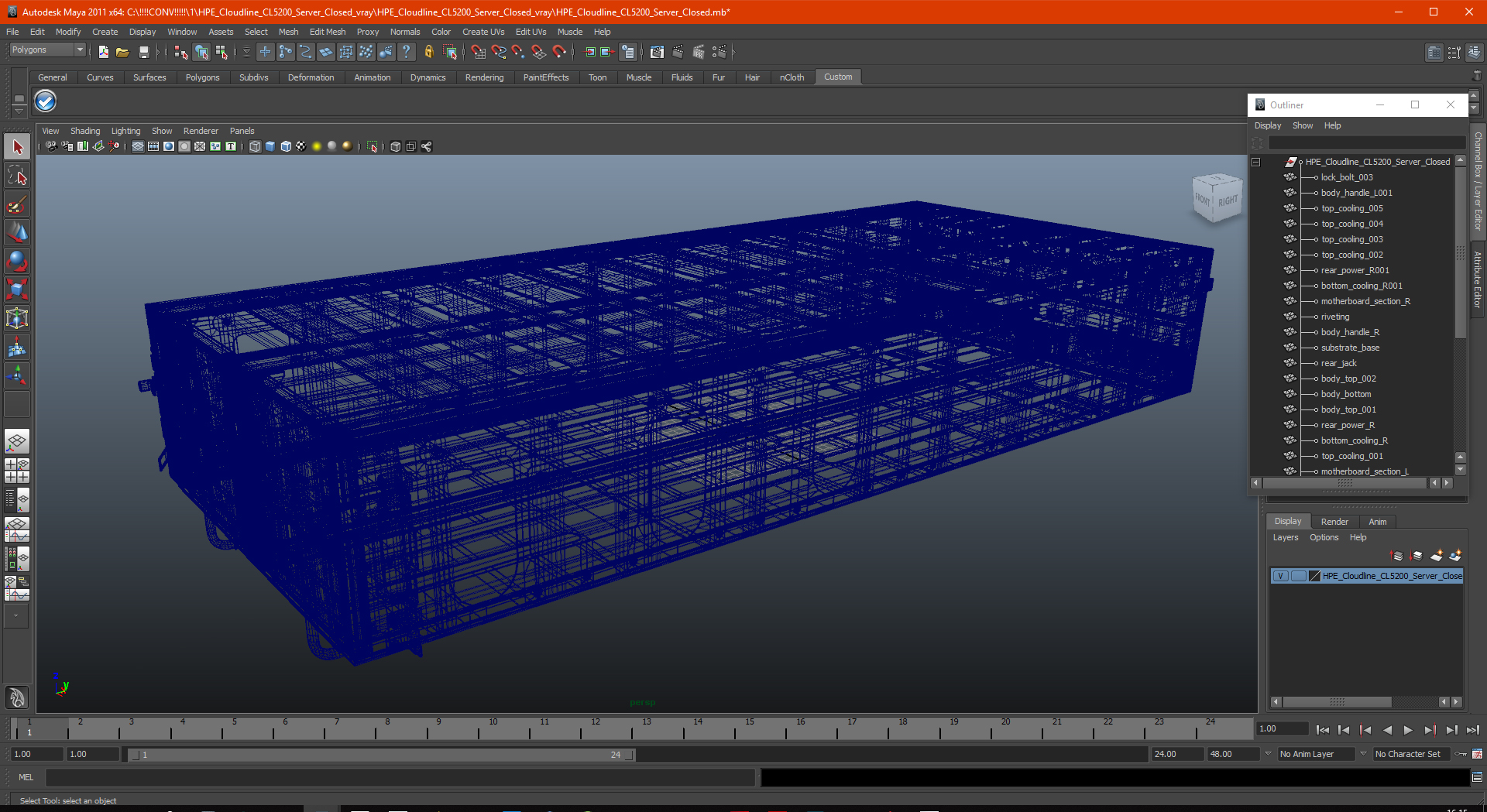Toggle highlight selection mode
The image size is (1487, 812).
tap(450, 52)
